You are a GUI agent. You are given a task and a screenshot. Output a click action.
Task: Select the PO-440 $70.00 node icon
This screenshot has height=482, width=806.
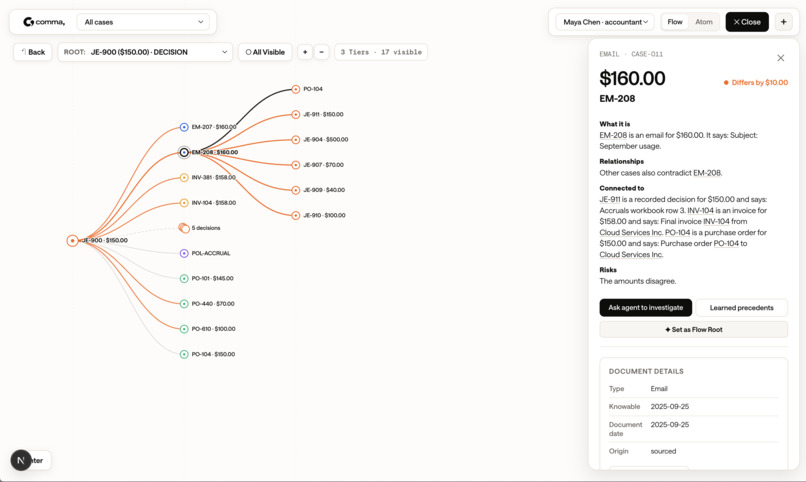pos(184,304)
